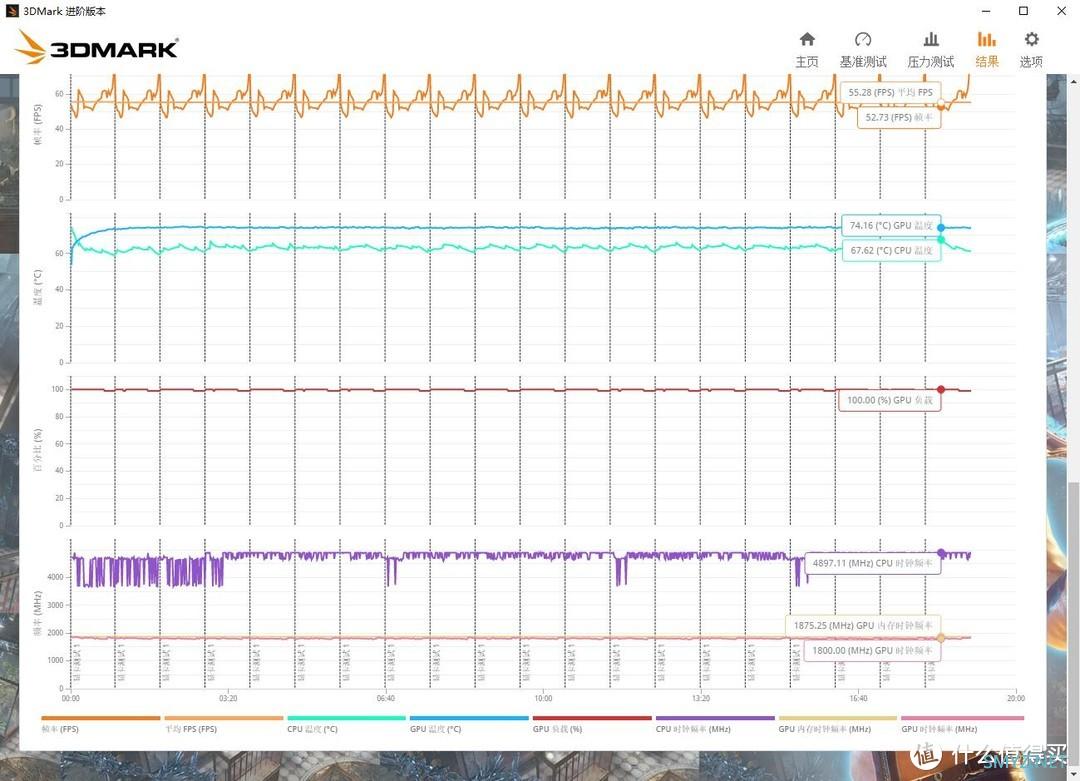Toggle the GPU 时钟频率 (MHz) legend series
1080x781 pixels.
962,725
